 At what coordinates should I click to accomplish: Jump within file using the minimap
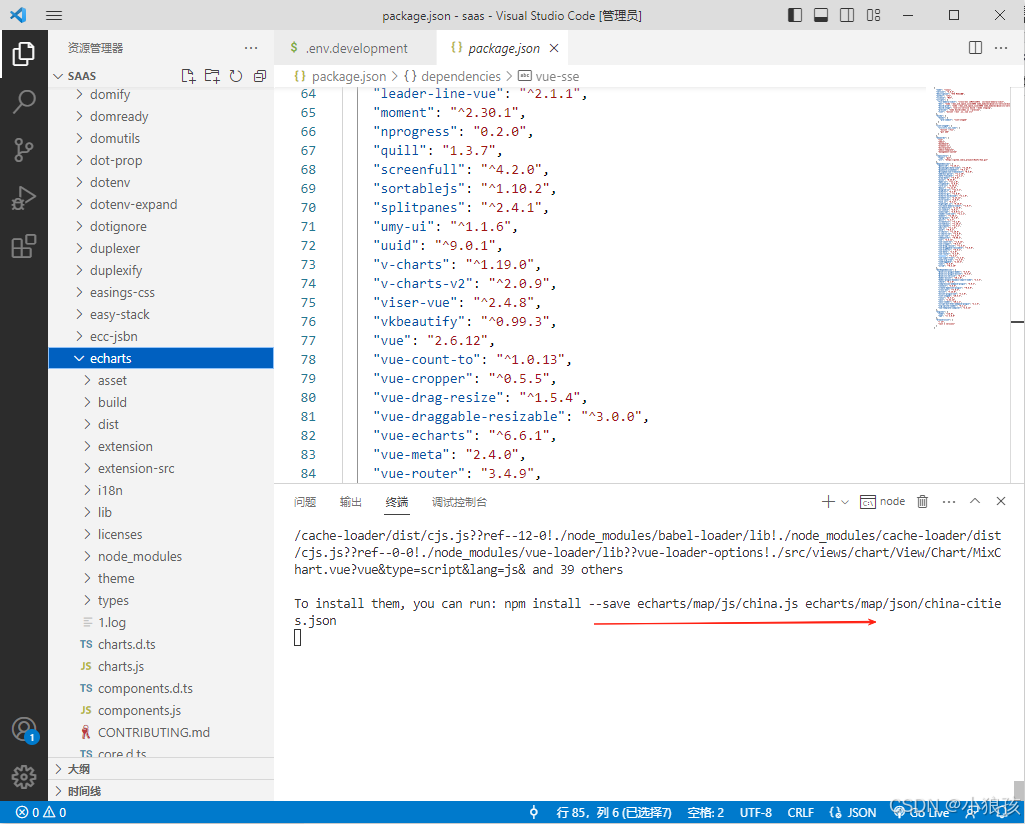(x=972, y=208)
